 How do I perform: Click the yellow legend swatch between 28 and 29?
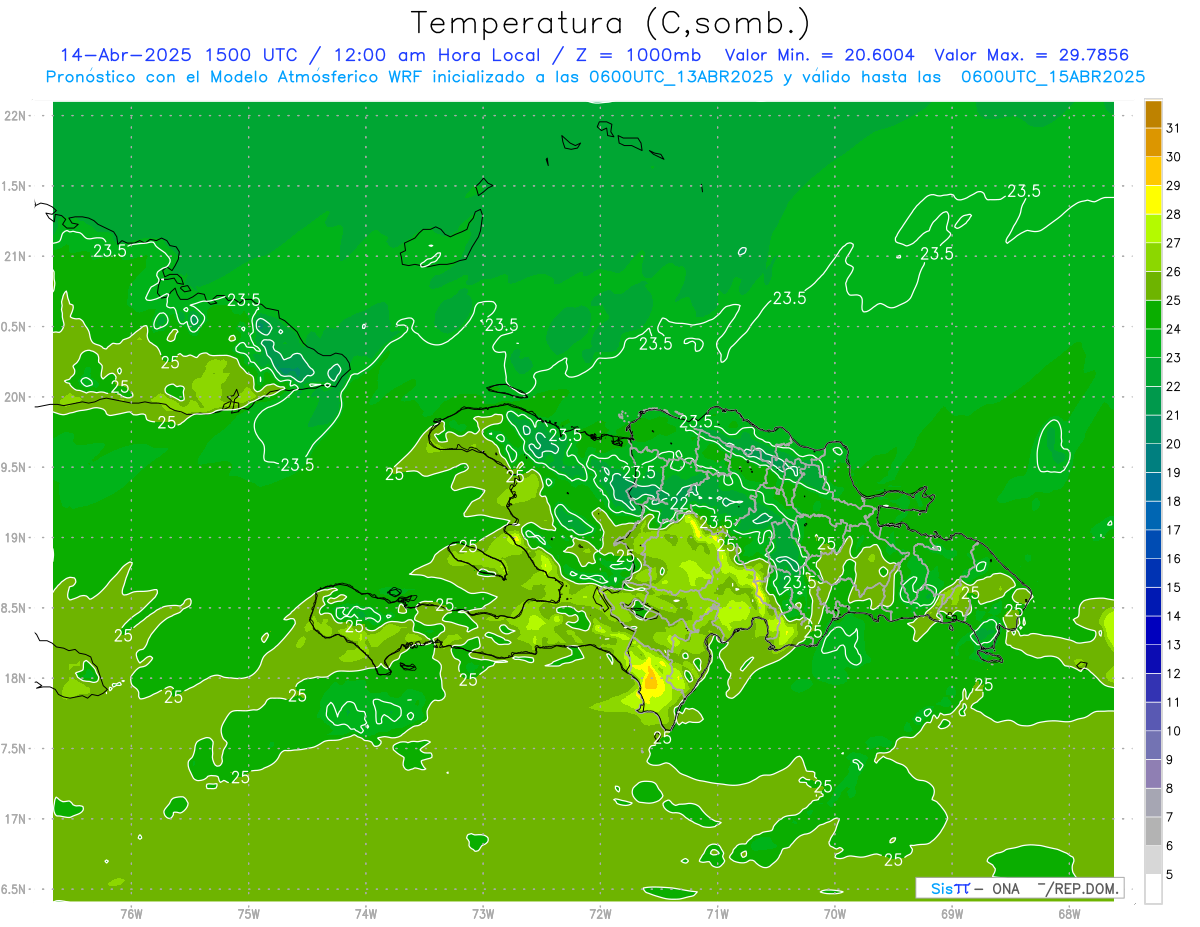[1153, 199]
